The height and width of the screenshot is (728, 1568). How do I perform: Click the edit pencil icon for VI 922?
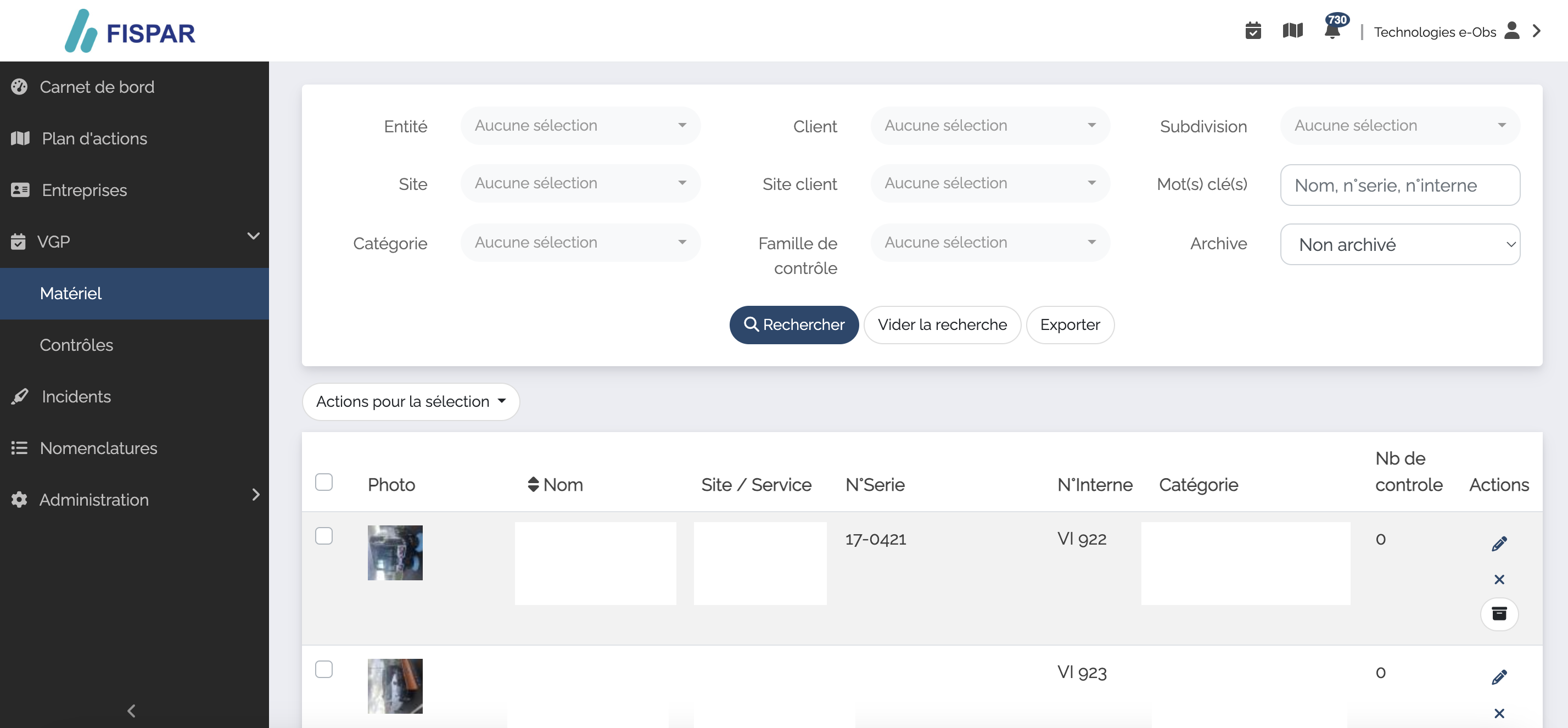click(x=1499, y=543)
